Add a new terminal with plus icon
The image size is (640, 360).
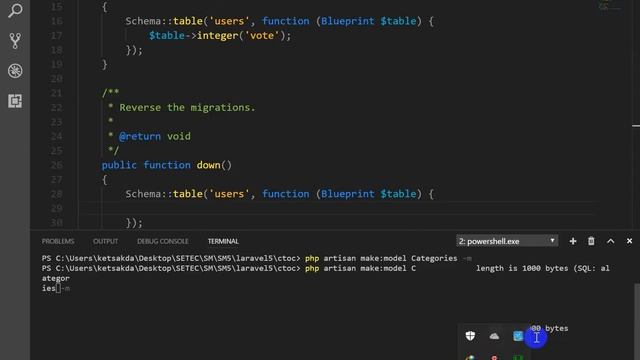(x=573, y=241)
